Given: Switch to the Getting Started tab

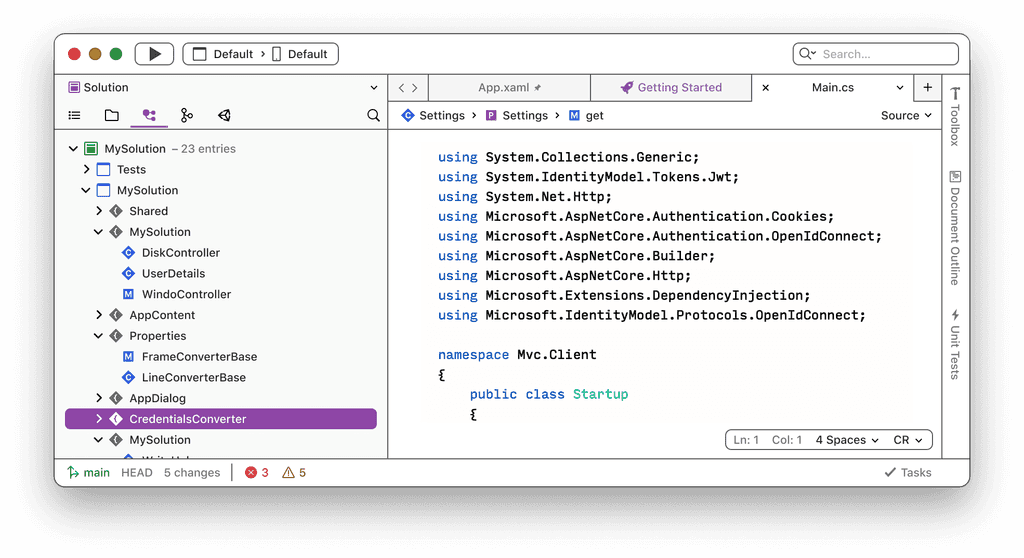Looking at the screenshot, I should tap(671, 88).
